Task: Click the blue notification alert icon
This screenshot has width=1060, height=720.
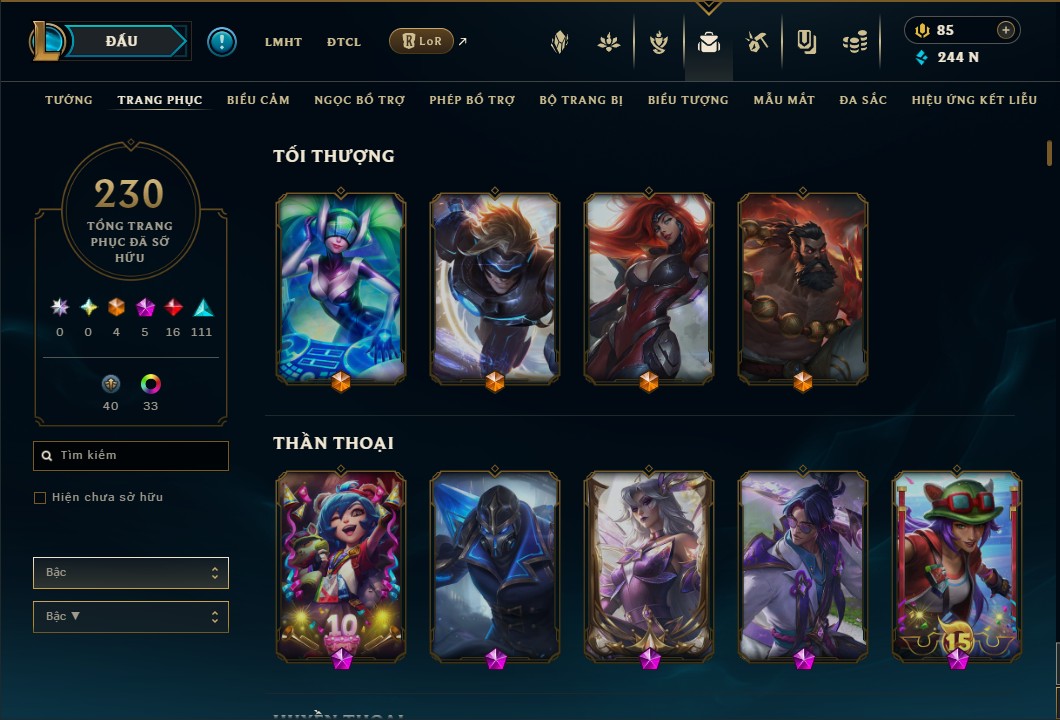Action: tap(222, 42)
